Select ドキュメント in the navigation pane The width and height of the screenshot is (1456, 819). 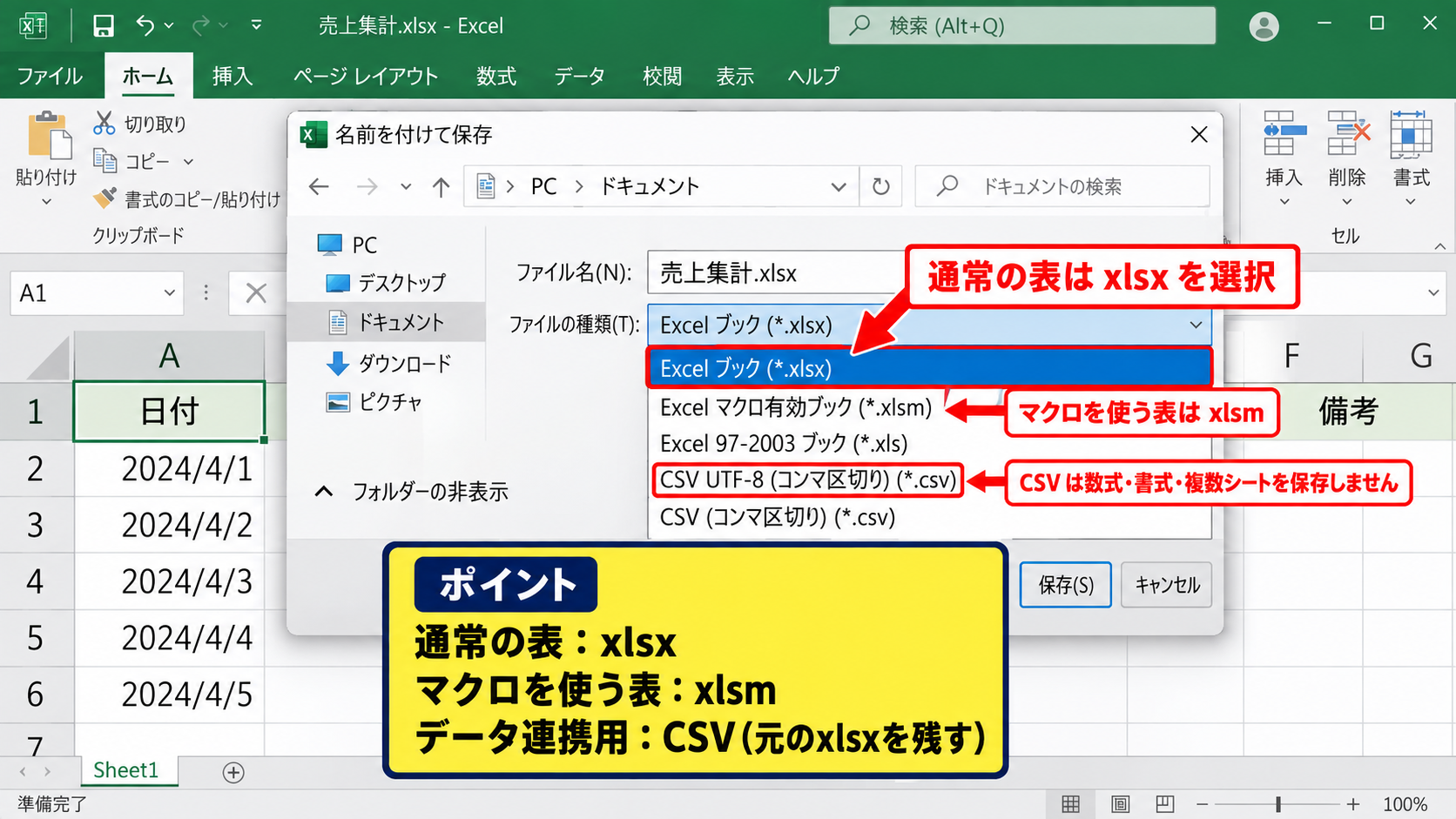(x=386, y=322)
